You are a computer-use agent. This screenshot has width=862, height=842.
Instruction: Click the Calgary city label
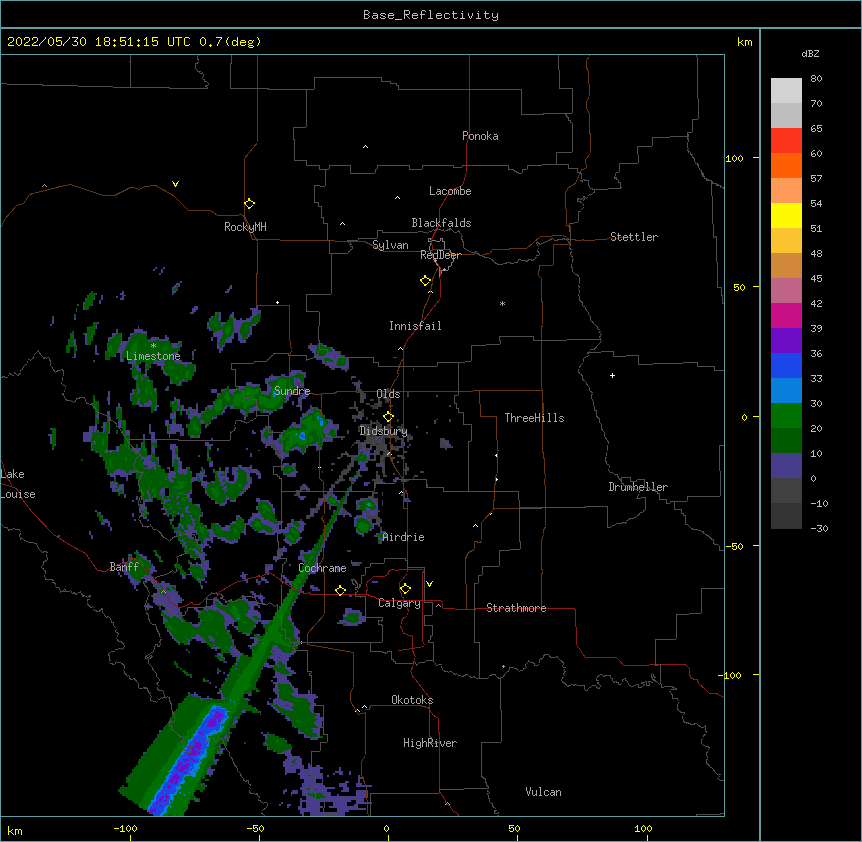399,603
